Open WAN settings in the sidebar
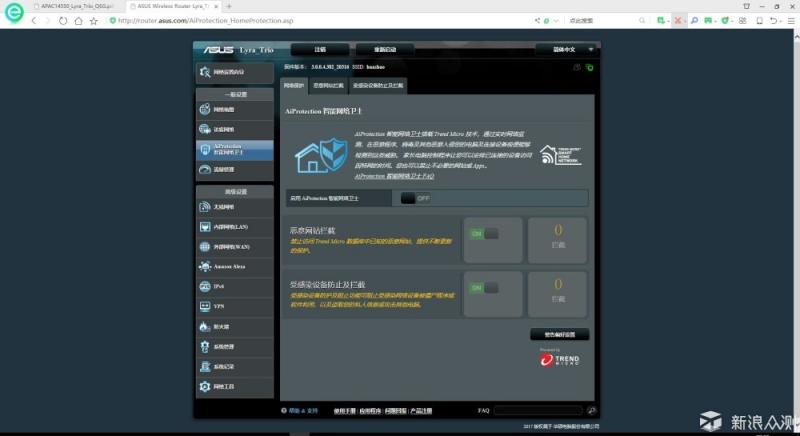Viewport: 800px width, 436px height. coord(235,246)
